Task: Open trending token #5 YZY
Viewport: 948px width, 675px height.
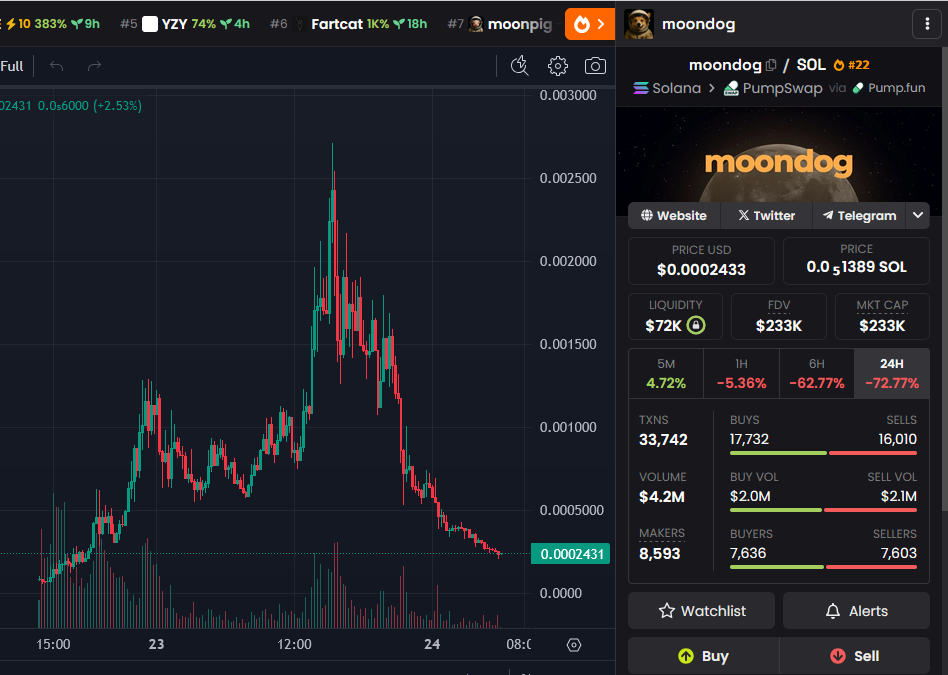Action: [x=185, y=24]
